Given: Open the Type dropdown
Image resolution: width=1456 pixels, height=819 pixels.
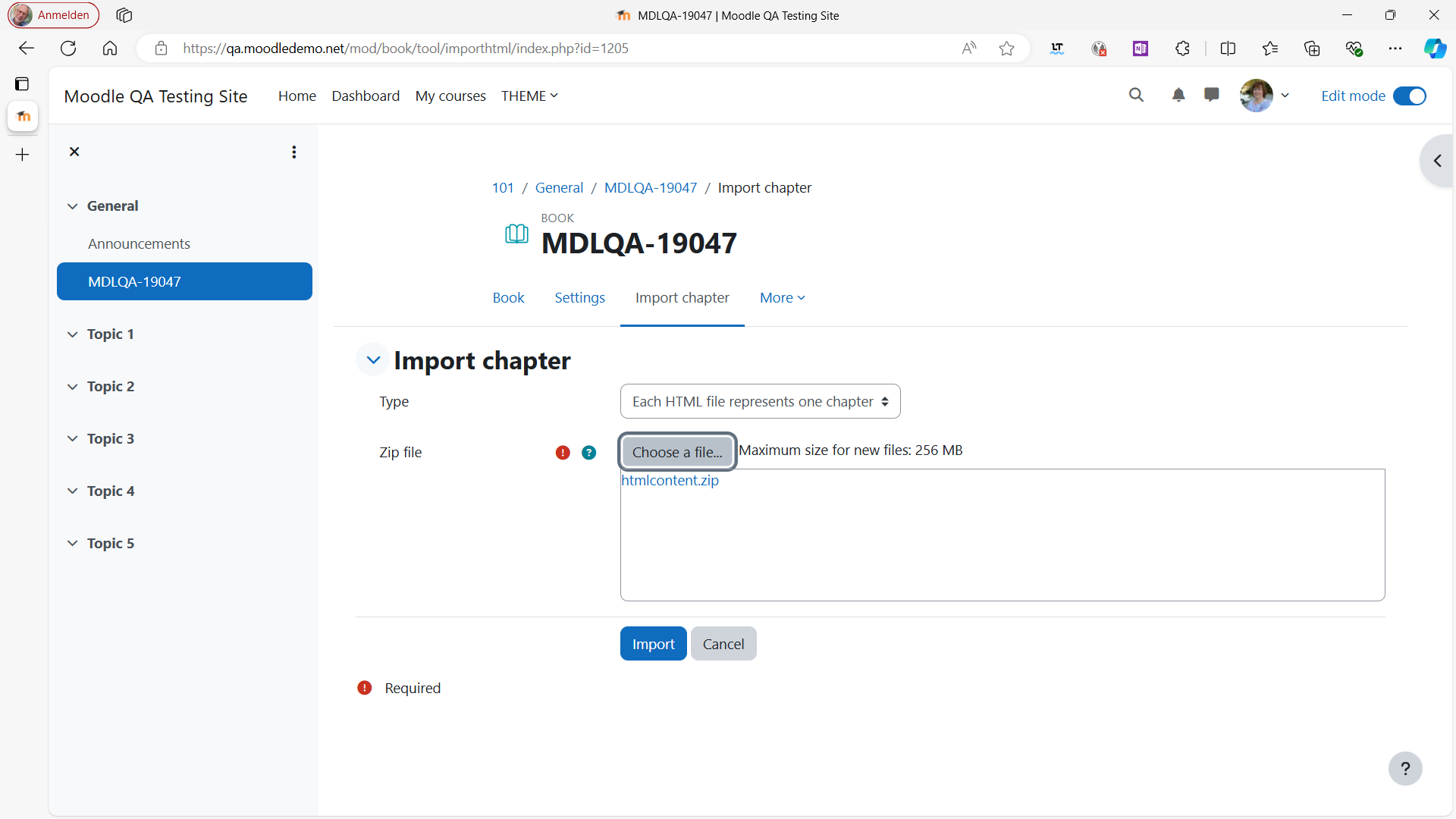Looking at the screenshot, I should (760, 401).
